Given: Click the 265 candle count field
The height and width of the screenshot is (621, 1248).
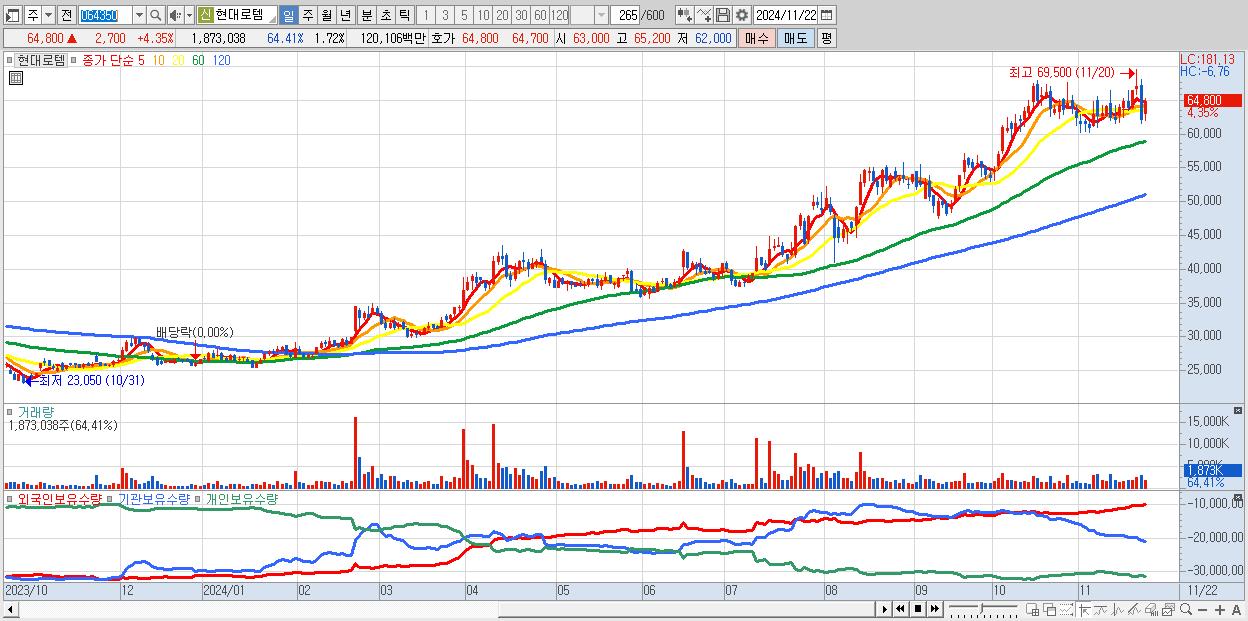Looking at the screenshot, I should (625, 15).
